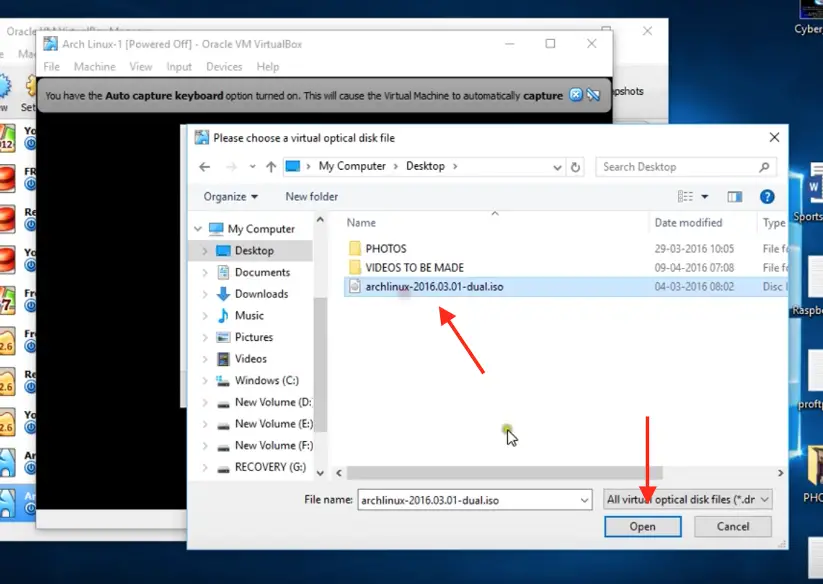Select the RECOVERY (G:) drive
This screenshot has height=584, width=823.
tap(270, 467)
